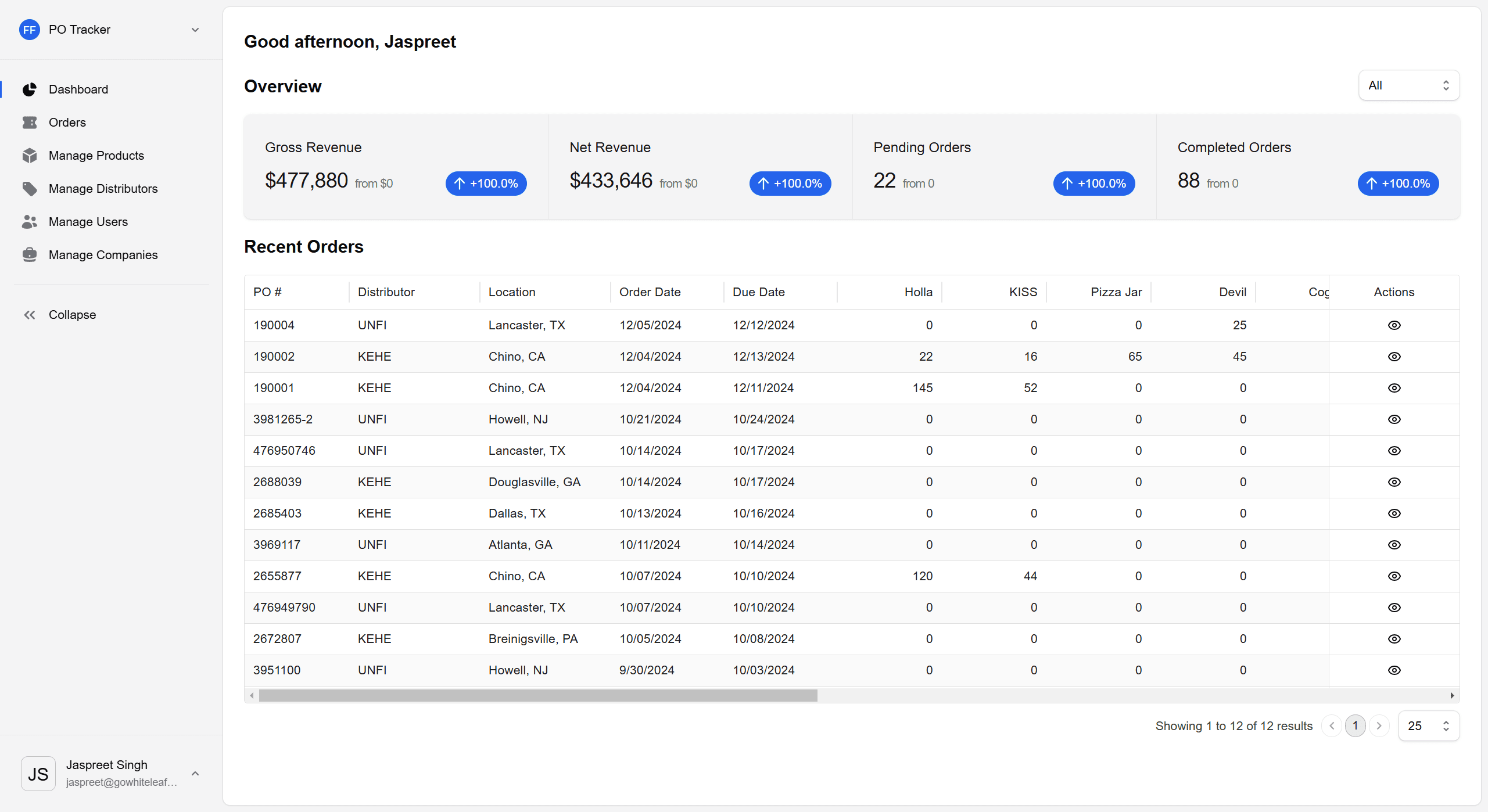Expand Jaspreet Singh account menu chevron
The height and width of the screenshot is (812, 1488).
coord(195,774)
